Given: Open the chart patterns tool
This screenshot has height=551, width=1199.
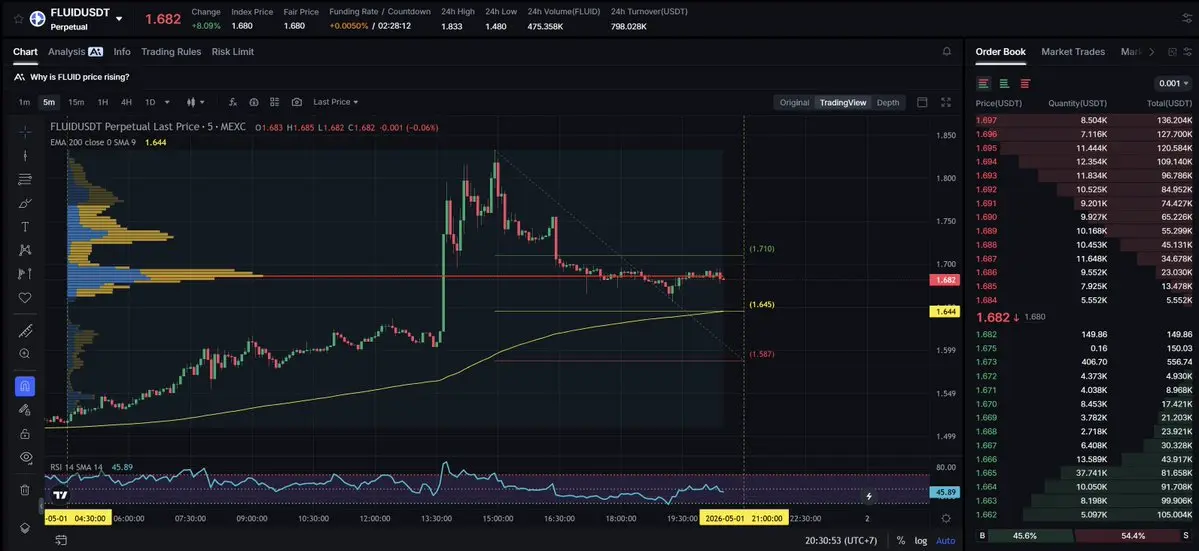Looking at the screenshot, I should (x=25, y=250).
